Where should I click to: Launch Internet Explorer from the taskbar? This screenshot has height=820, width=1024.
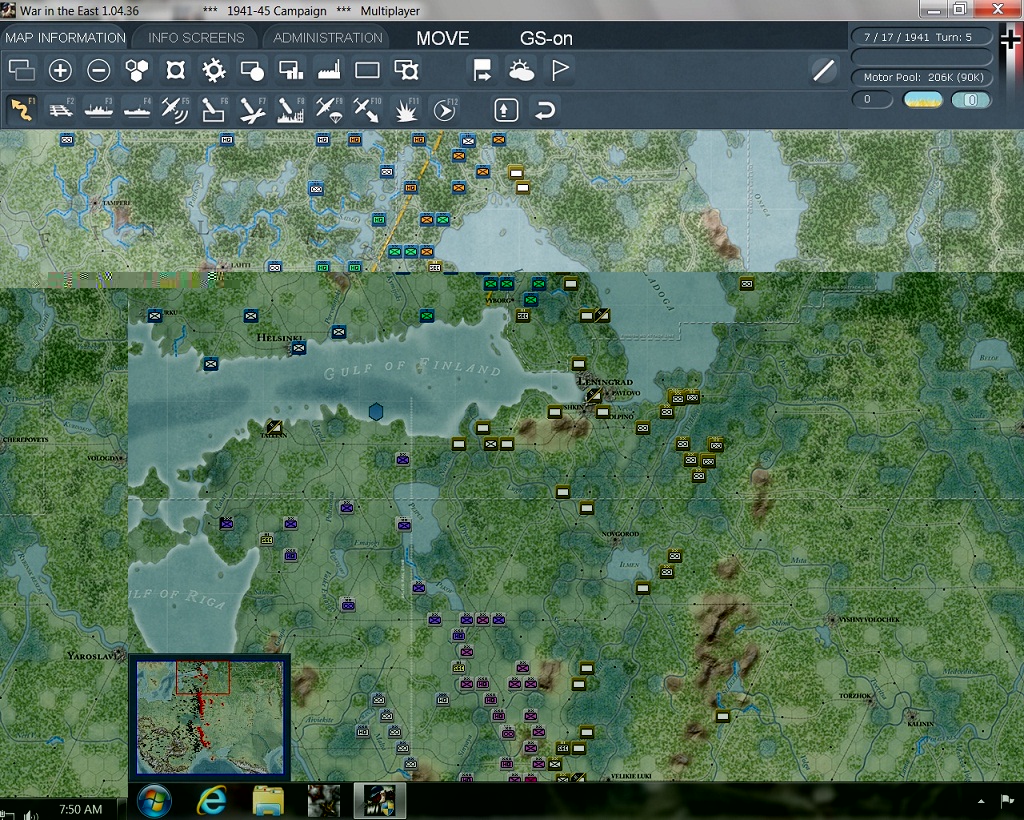(x=212, y=801)
